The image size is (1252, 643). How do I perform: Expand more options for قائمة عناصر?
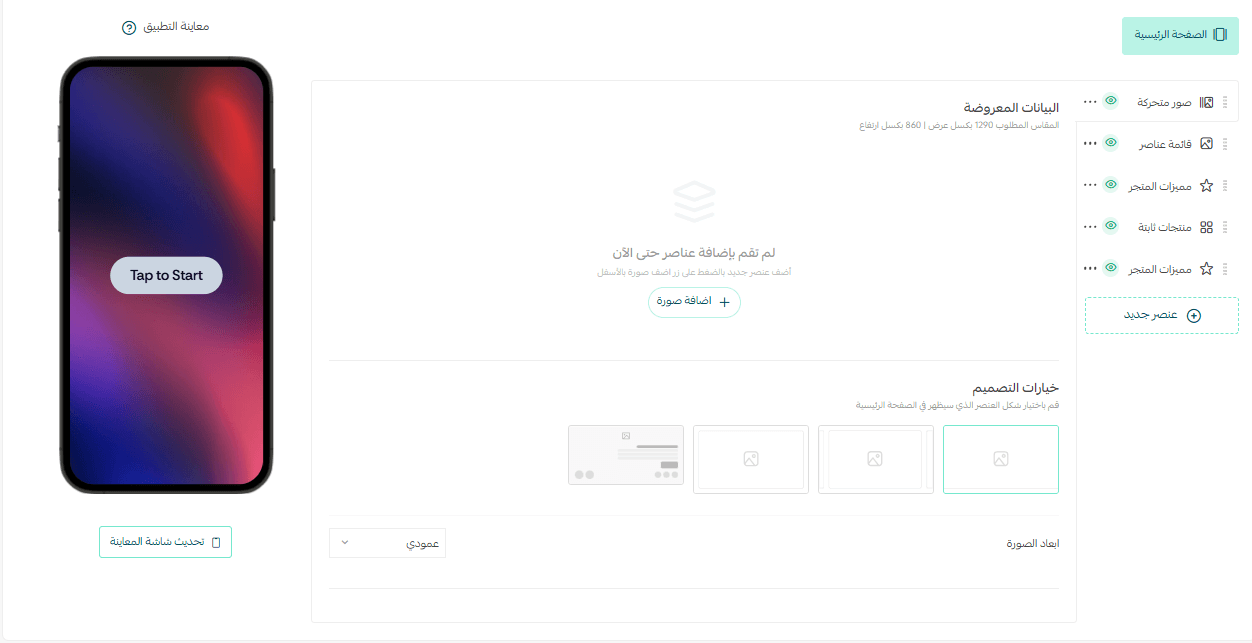1090,144
